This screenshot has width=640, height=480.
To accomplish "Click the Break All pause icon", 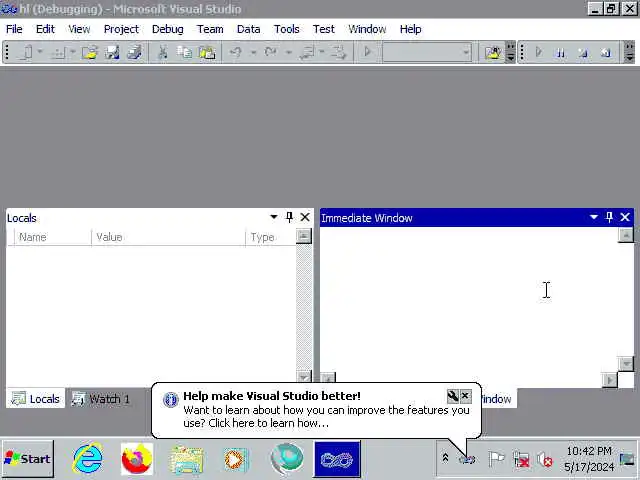I will tap(561, 53).
